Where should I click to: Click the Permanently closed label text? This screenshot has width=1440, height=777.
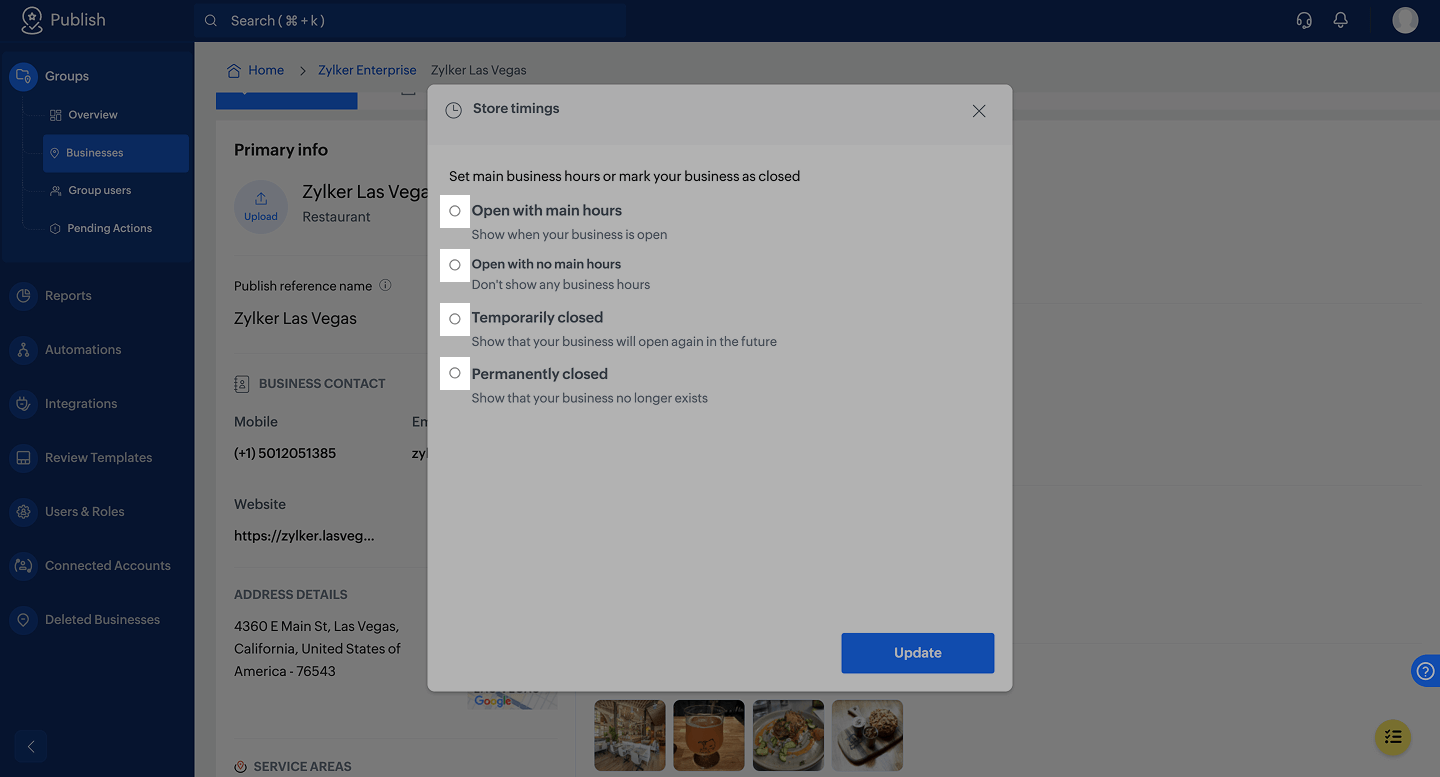click(540, 374)
